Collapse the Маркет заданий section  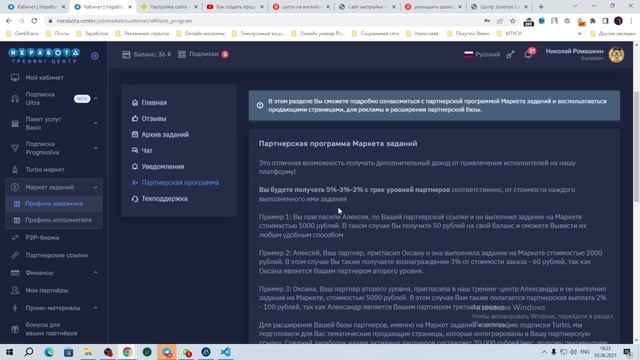96,187
